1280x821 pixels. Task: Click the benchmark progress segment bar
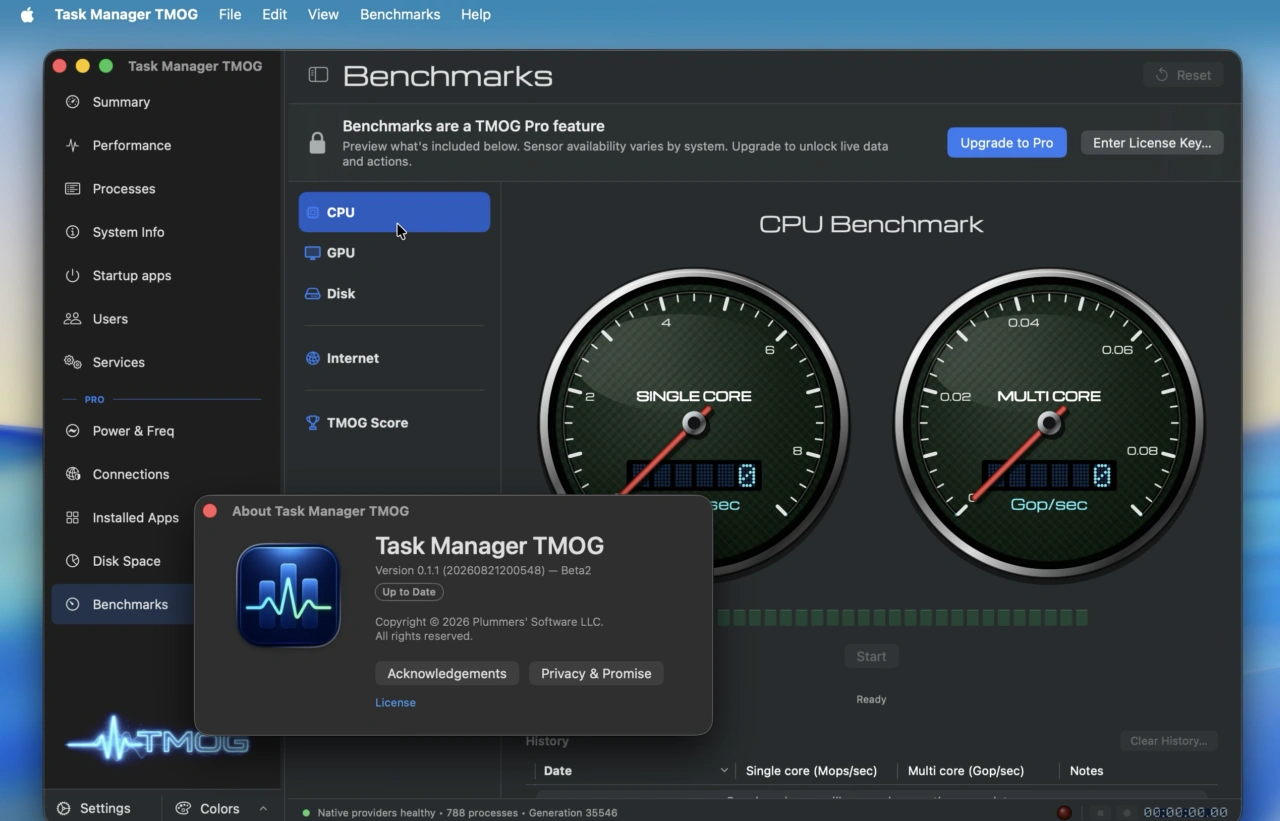coord(903,618)
